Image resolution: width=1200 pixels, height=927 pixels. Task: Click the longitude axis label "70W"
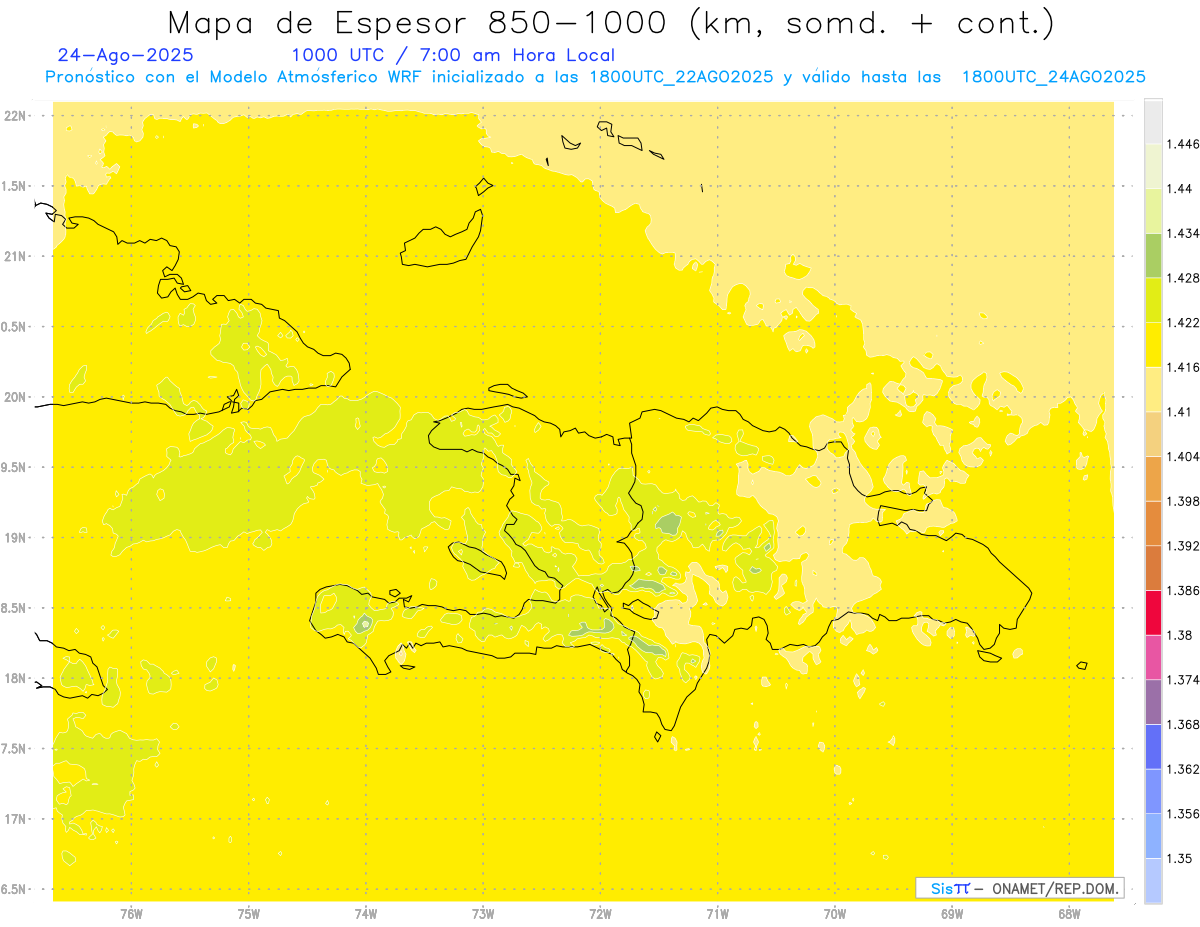[835, 914]
